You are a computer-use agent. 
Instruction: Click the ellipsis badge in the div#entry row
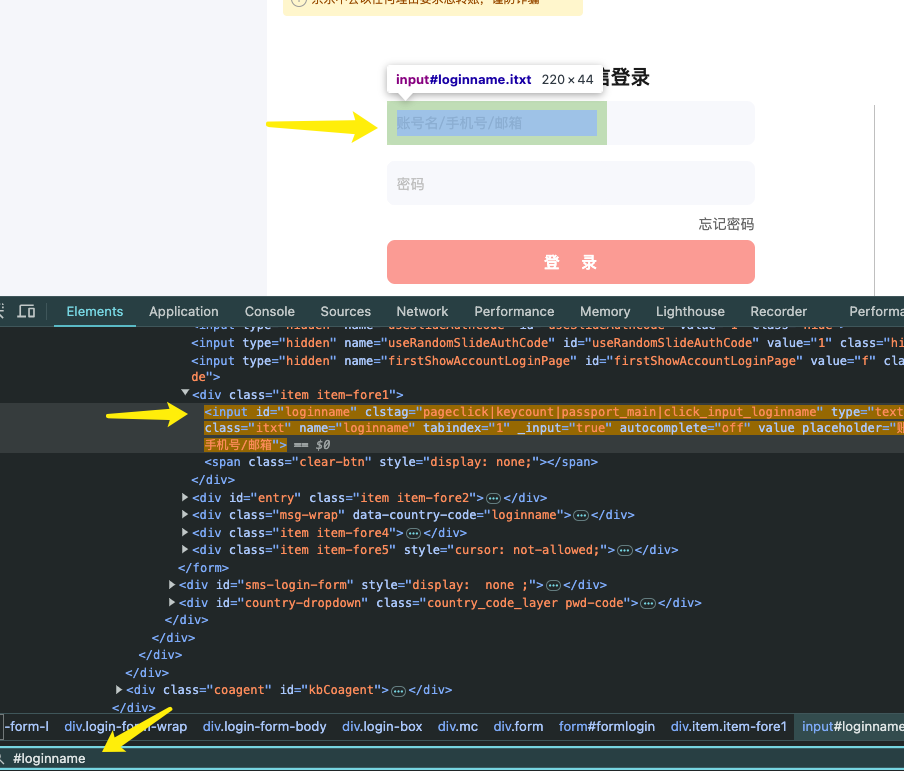pyautogui.click(x=493, y=498)
